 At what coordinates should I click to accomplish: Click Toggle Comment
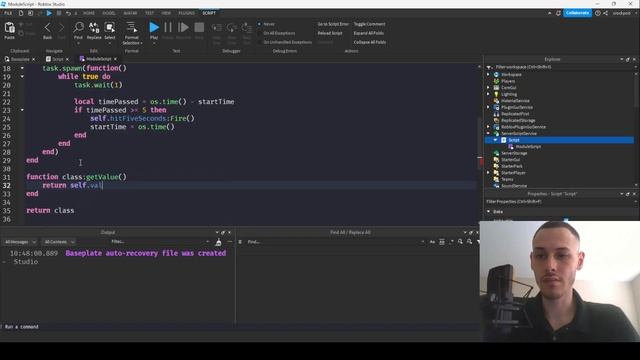tap(369, 24)
